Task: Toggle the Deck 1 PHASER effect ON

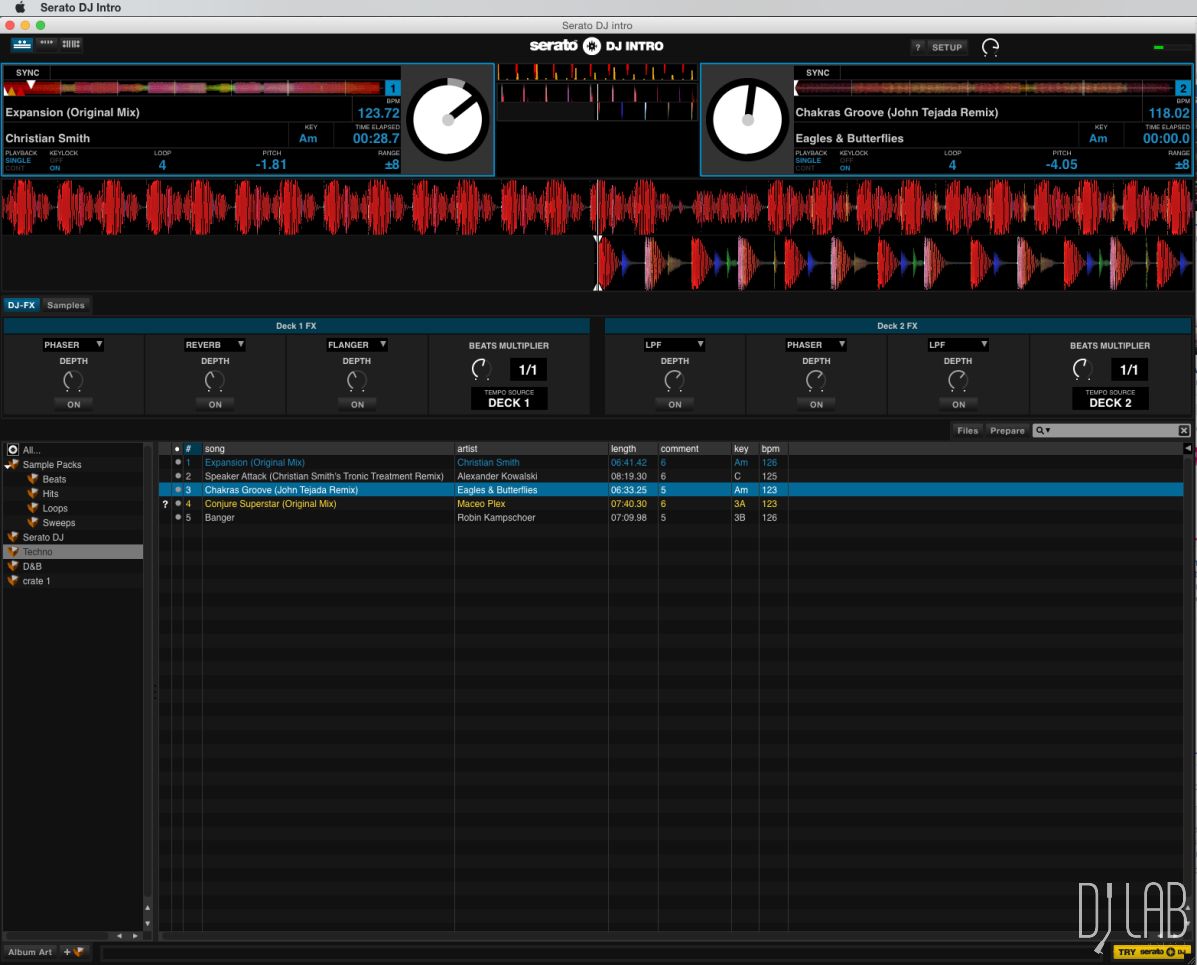Action: click(74, 404)
